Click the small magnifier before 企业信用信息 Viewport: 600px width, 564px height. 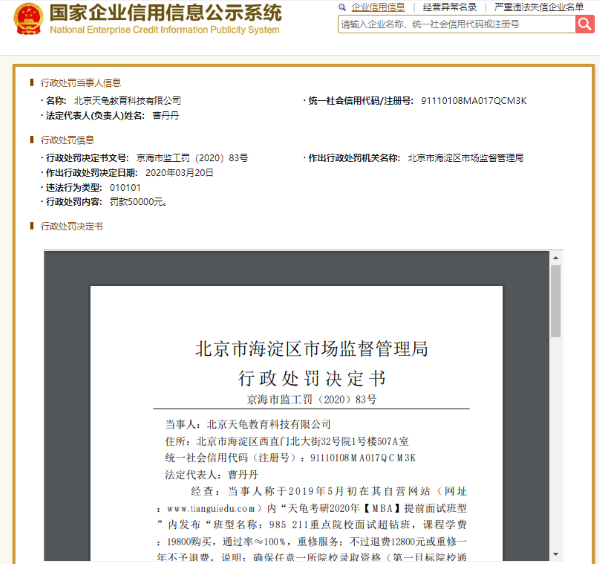(x=342, y=7)
